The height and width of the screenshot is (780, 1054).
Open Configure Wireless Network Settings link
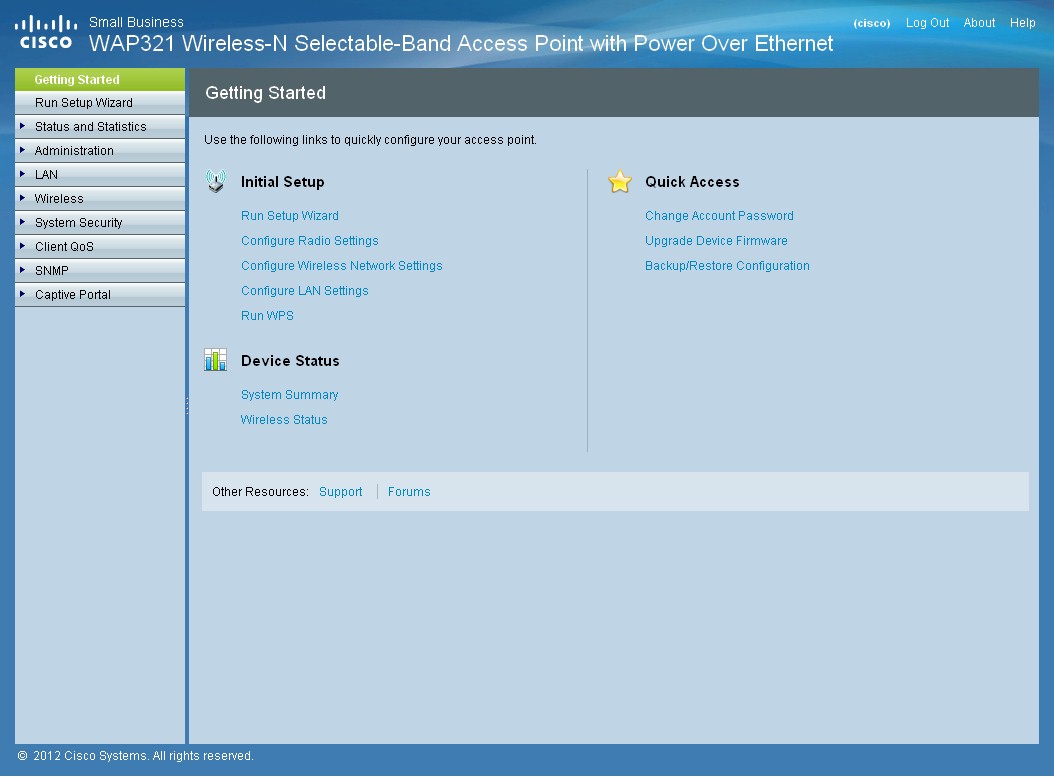point(341,266)
